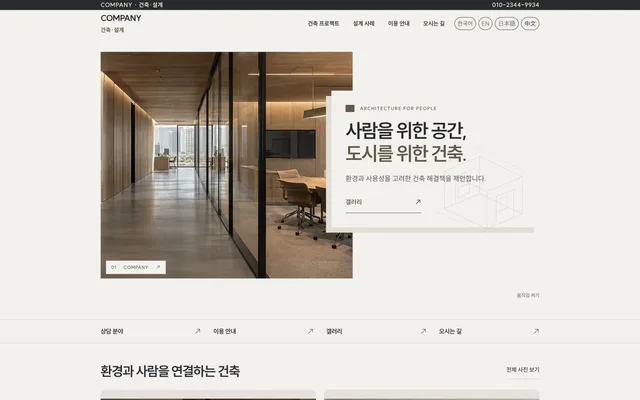640x400 pixels.
Task: Switch language to 日本語
Action: pos(507,24)
